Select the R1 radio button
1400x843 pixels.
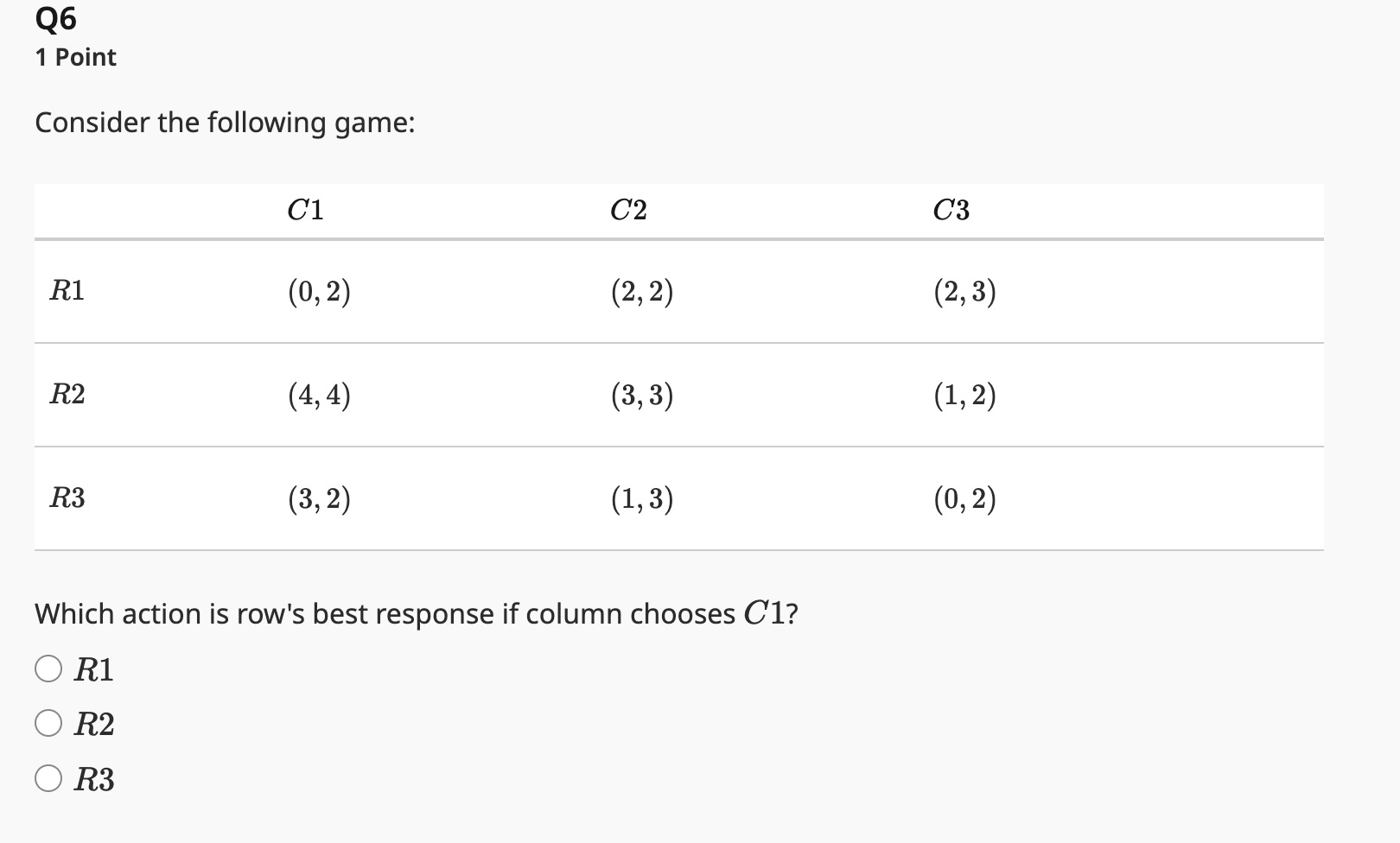pyautogui.click(x=49, y=669)
